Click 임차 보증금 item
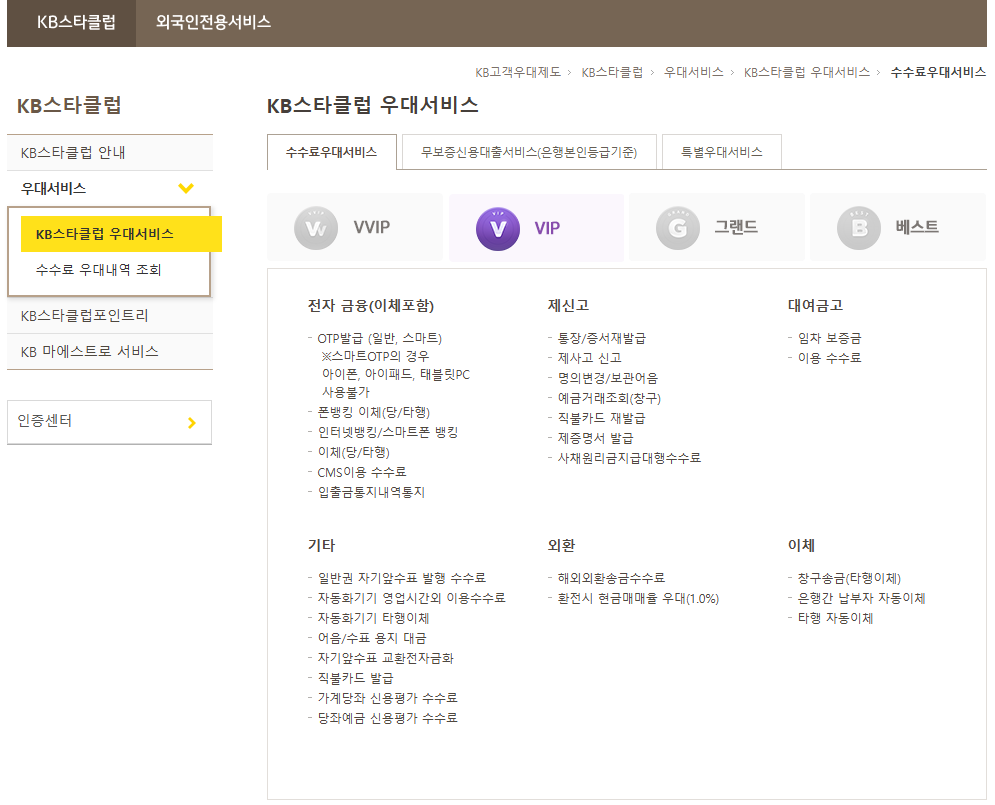Viewport: 995px width, 805px height. (x=829, y=339)
